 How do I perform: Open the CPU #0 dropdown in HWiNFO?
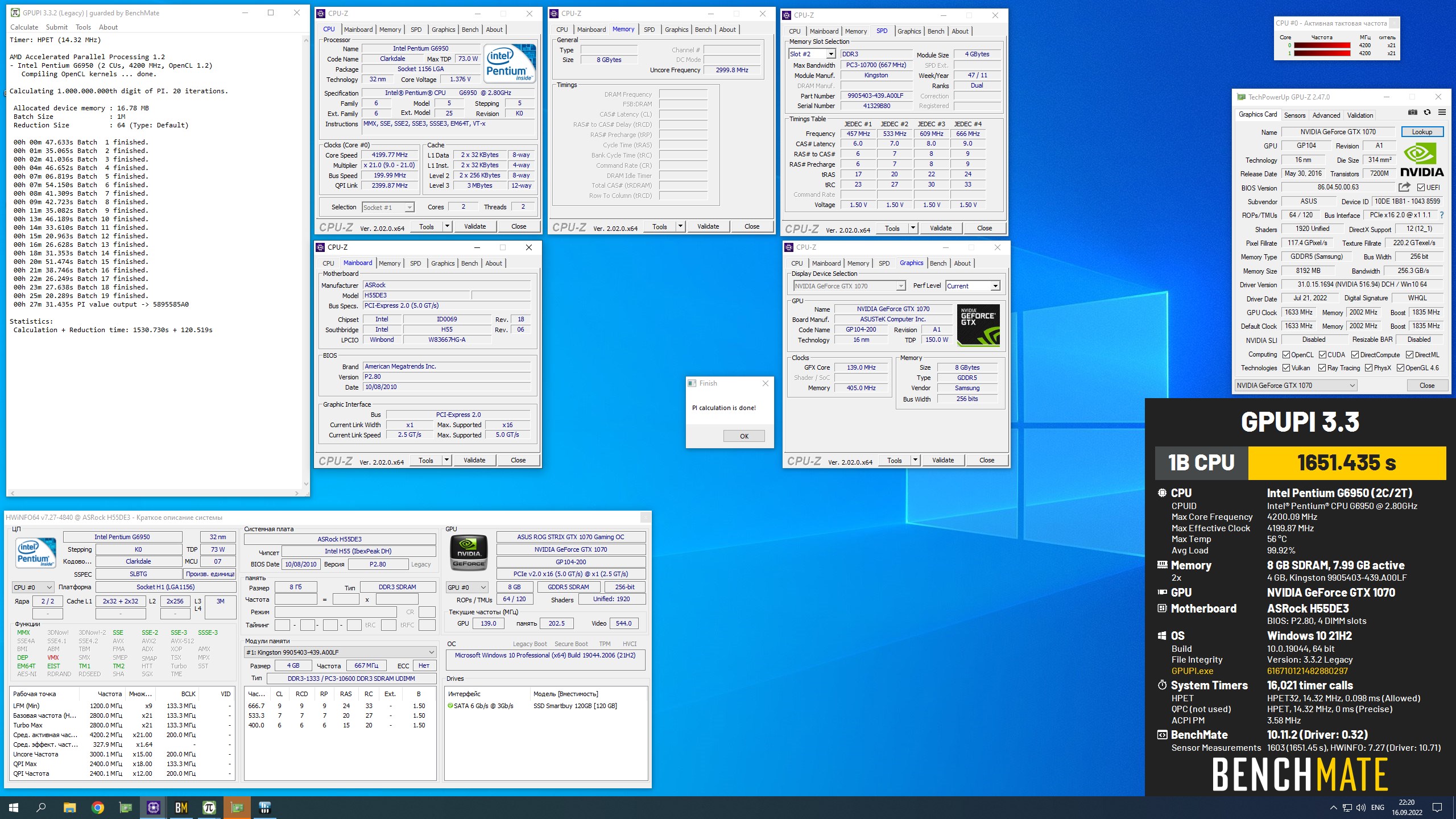point(33,587)
